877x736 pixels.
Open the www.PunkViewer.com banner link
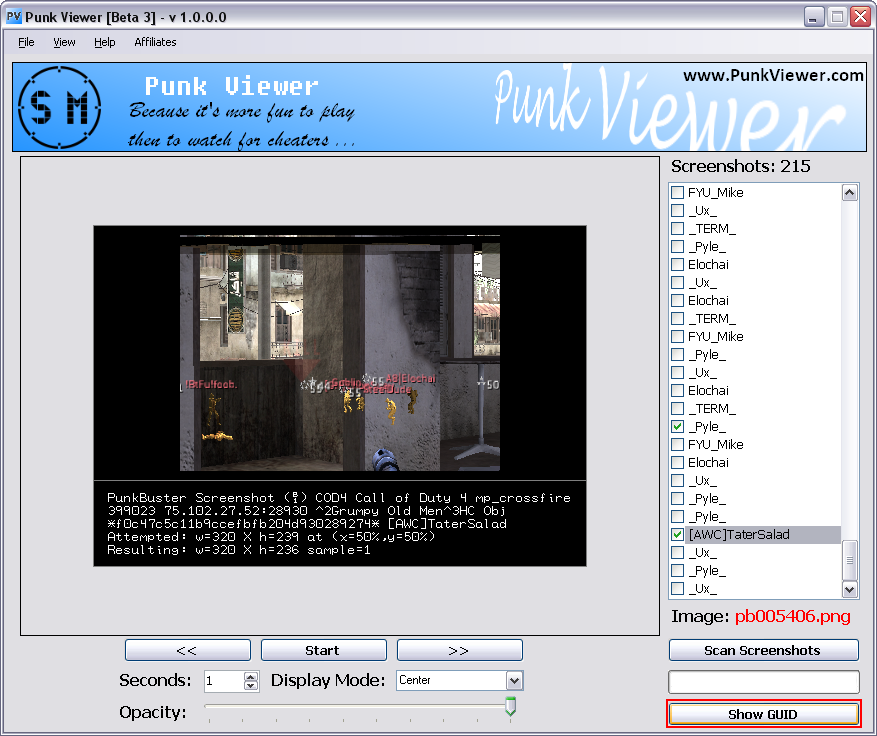(773, 76)
